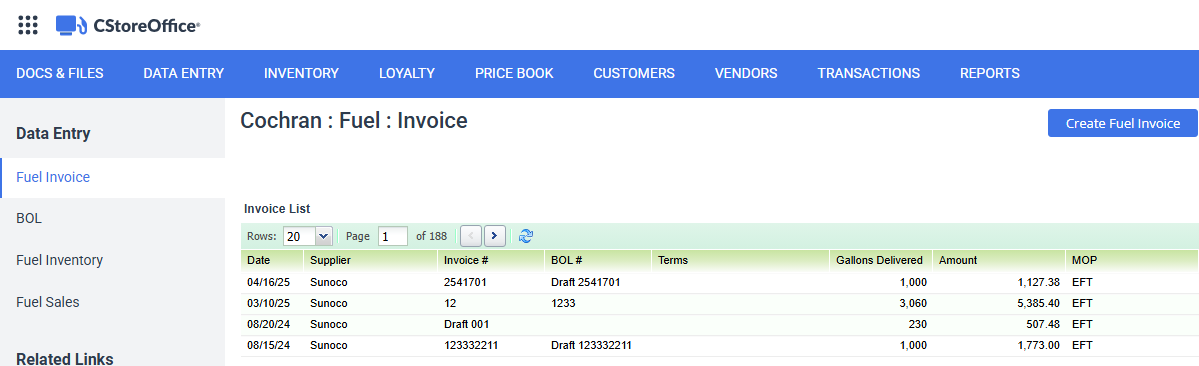Go to next invoice page arrow
This screenshot has height=366, width=1199.
[496, 236]
